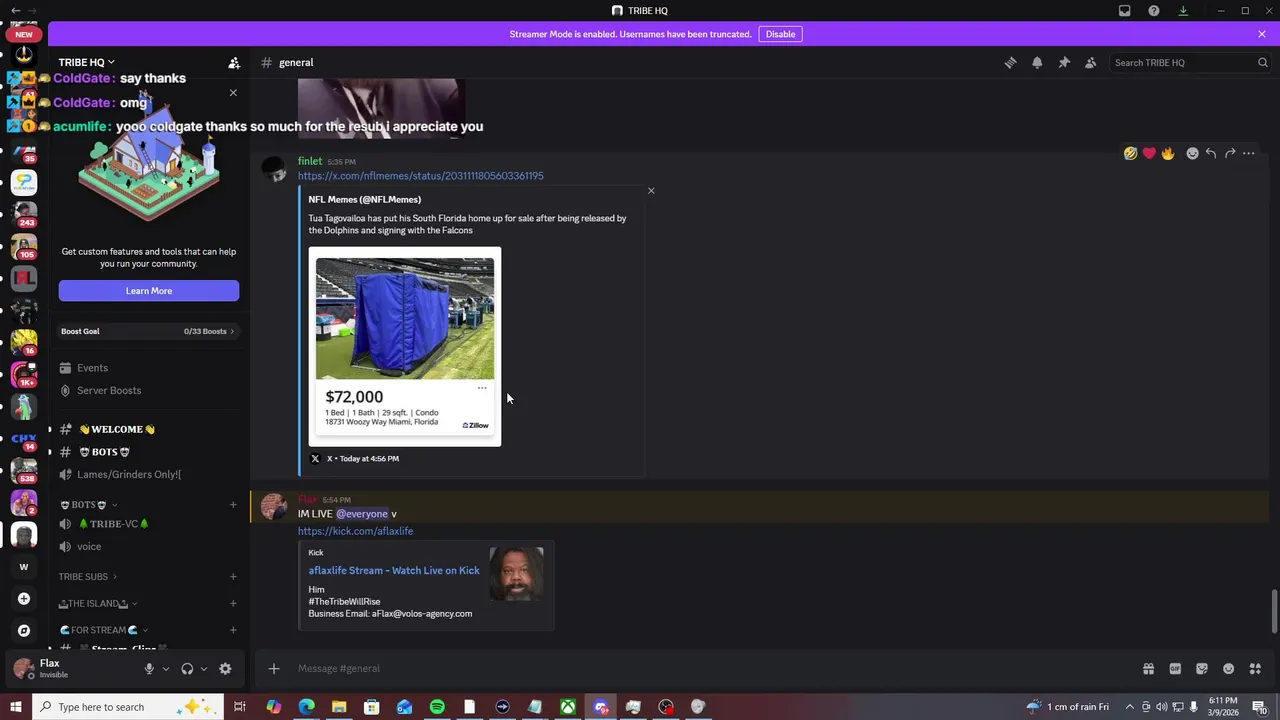Toggle the member list
Image resolution: width=1280 pixels, height=720 pixels.
(1091, 62)
